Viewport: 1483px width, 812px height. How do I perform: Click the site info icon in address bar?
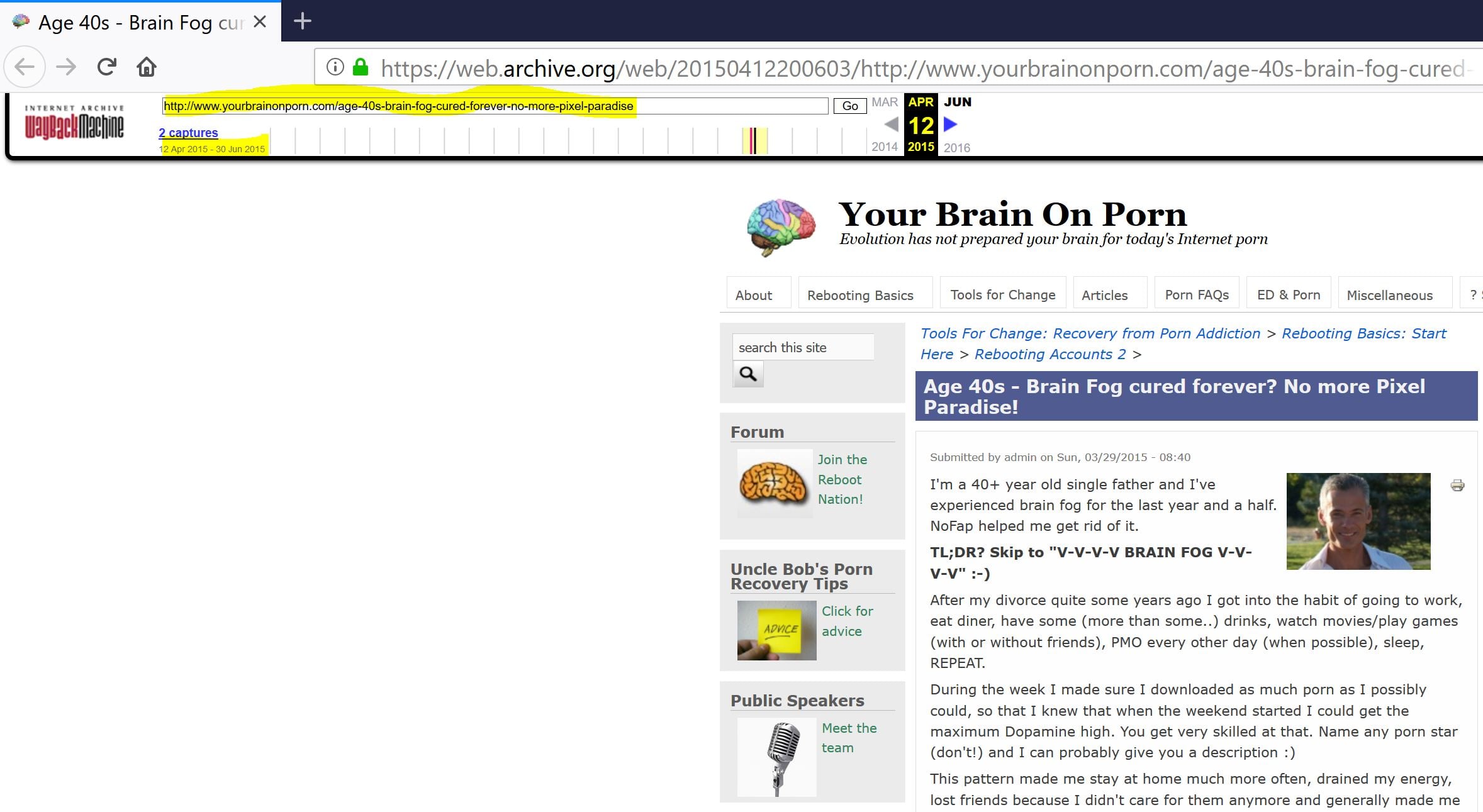pos(335,67)
